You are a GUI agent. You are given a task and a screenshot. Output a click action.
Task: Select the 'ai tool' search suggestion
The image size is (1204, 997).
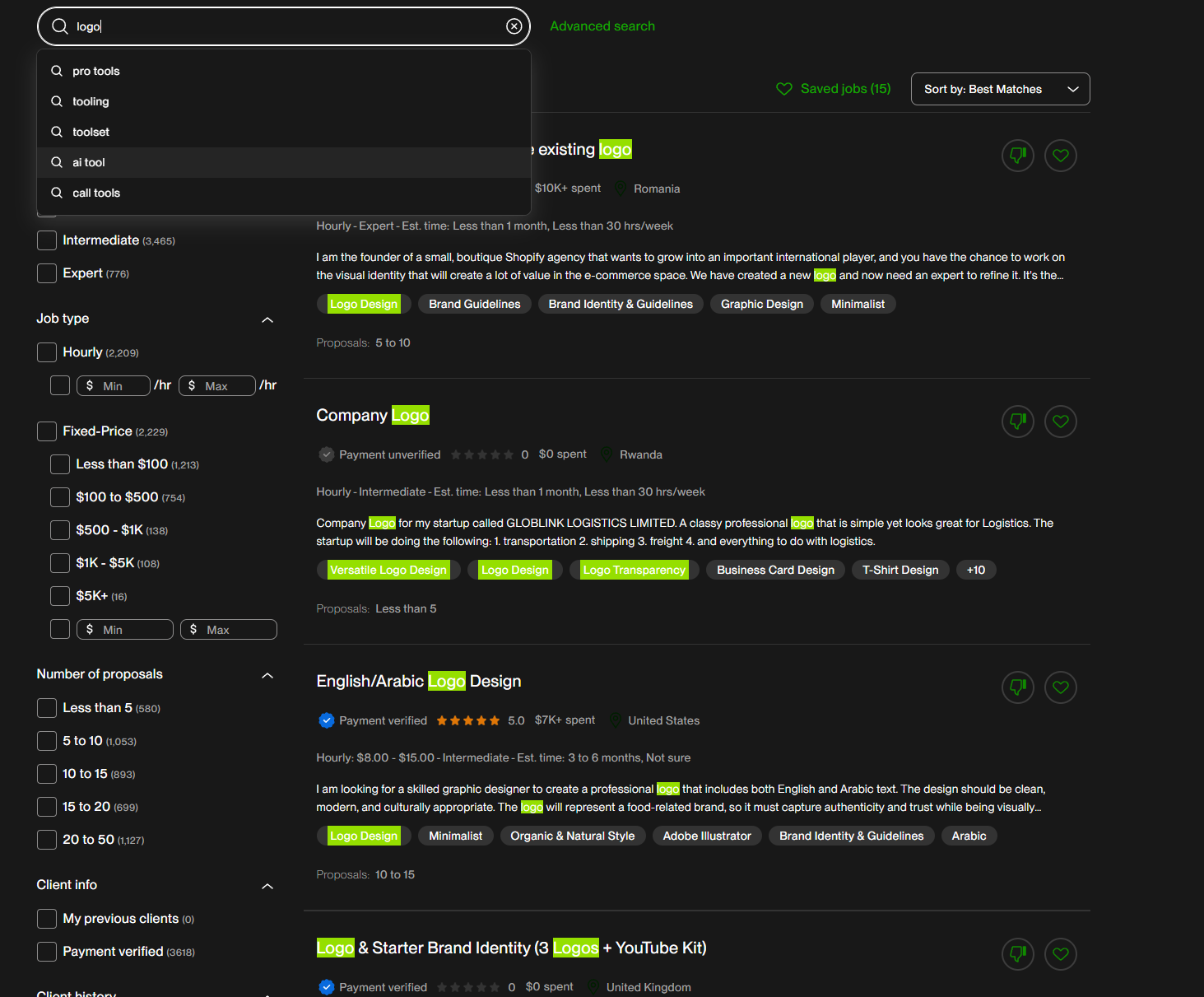pos(89,162)
